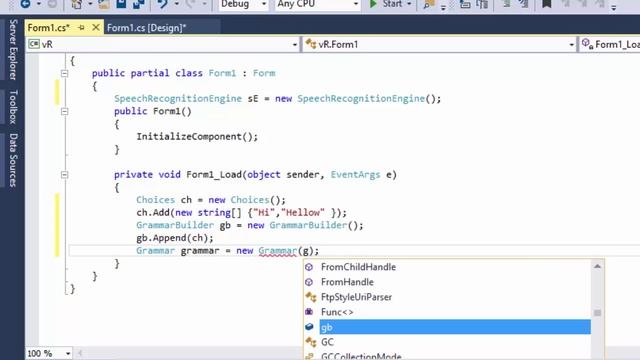Open the Server Explorer side panel
This screenshot has height=360, width=640.
(13, 49)
